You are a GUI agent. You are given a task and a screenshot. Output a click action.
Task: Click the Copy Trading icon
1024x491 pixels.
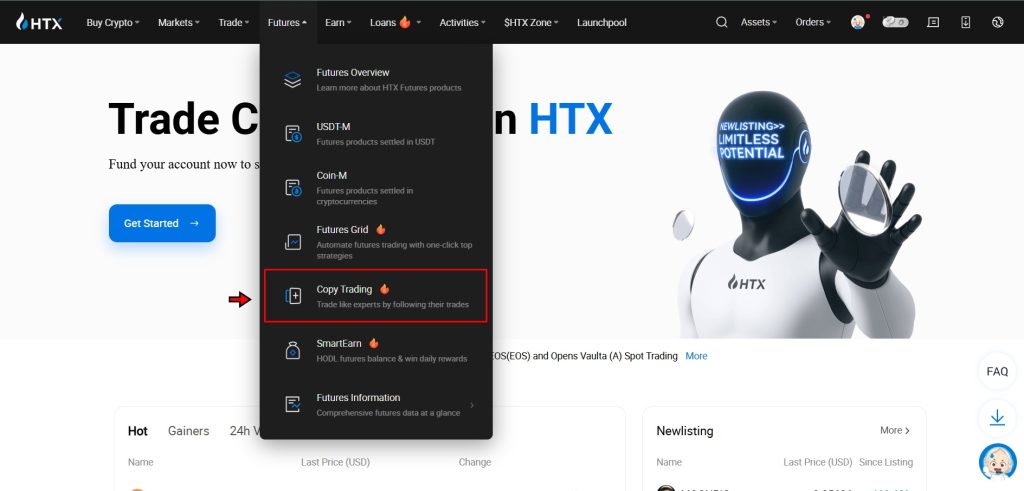(x=293, y=296)
